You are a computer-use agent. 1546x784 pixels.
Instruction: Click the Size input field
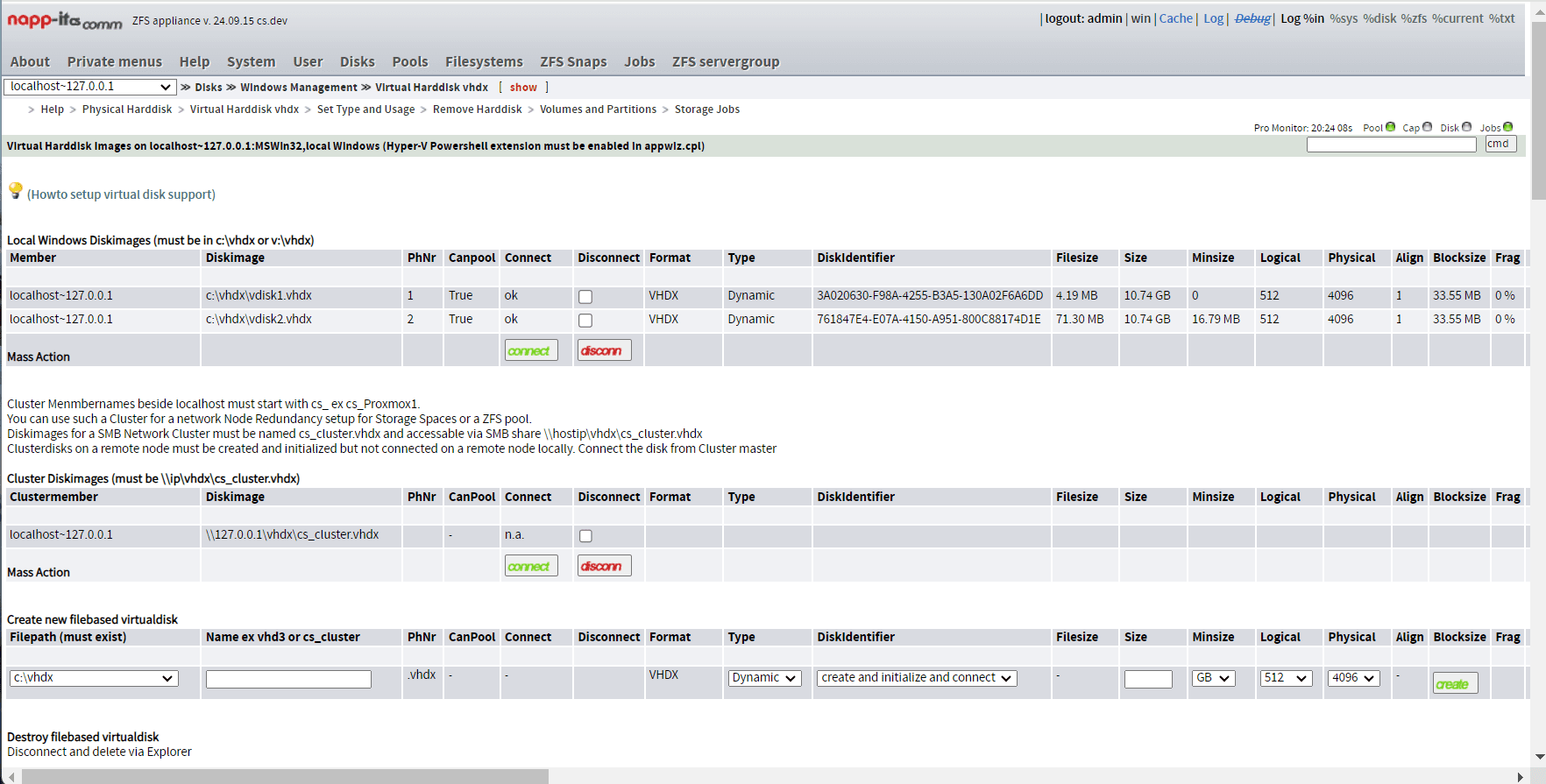pyautogui.click(x=1148, y=679)
